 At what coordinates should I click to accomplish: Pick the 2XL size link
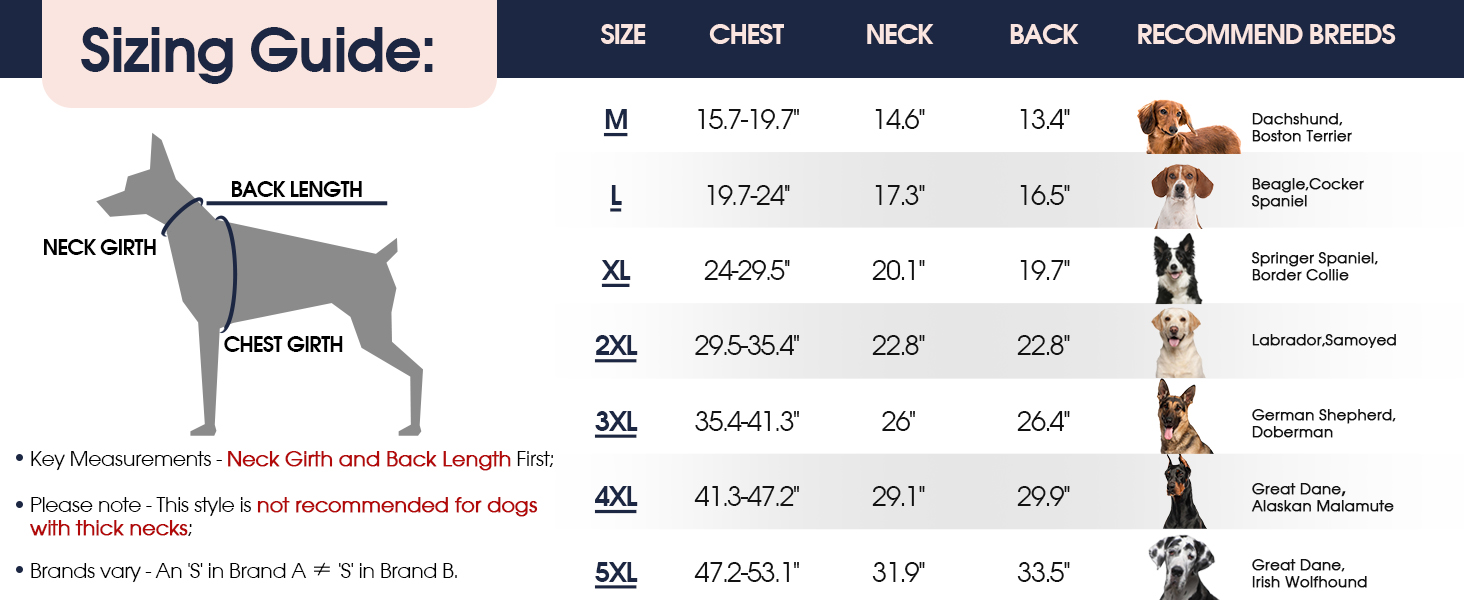616,346
